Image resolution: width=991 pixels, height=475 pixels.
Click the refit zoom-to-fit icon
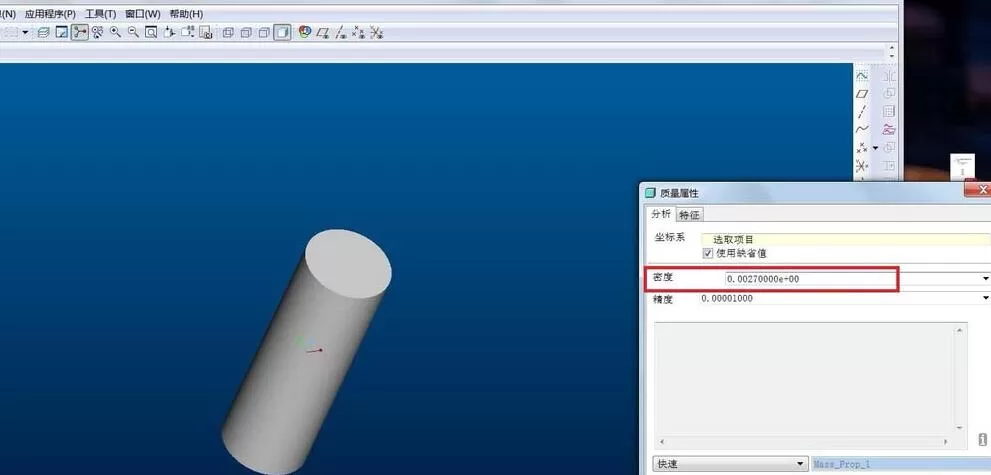tap(150, 32)
